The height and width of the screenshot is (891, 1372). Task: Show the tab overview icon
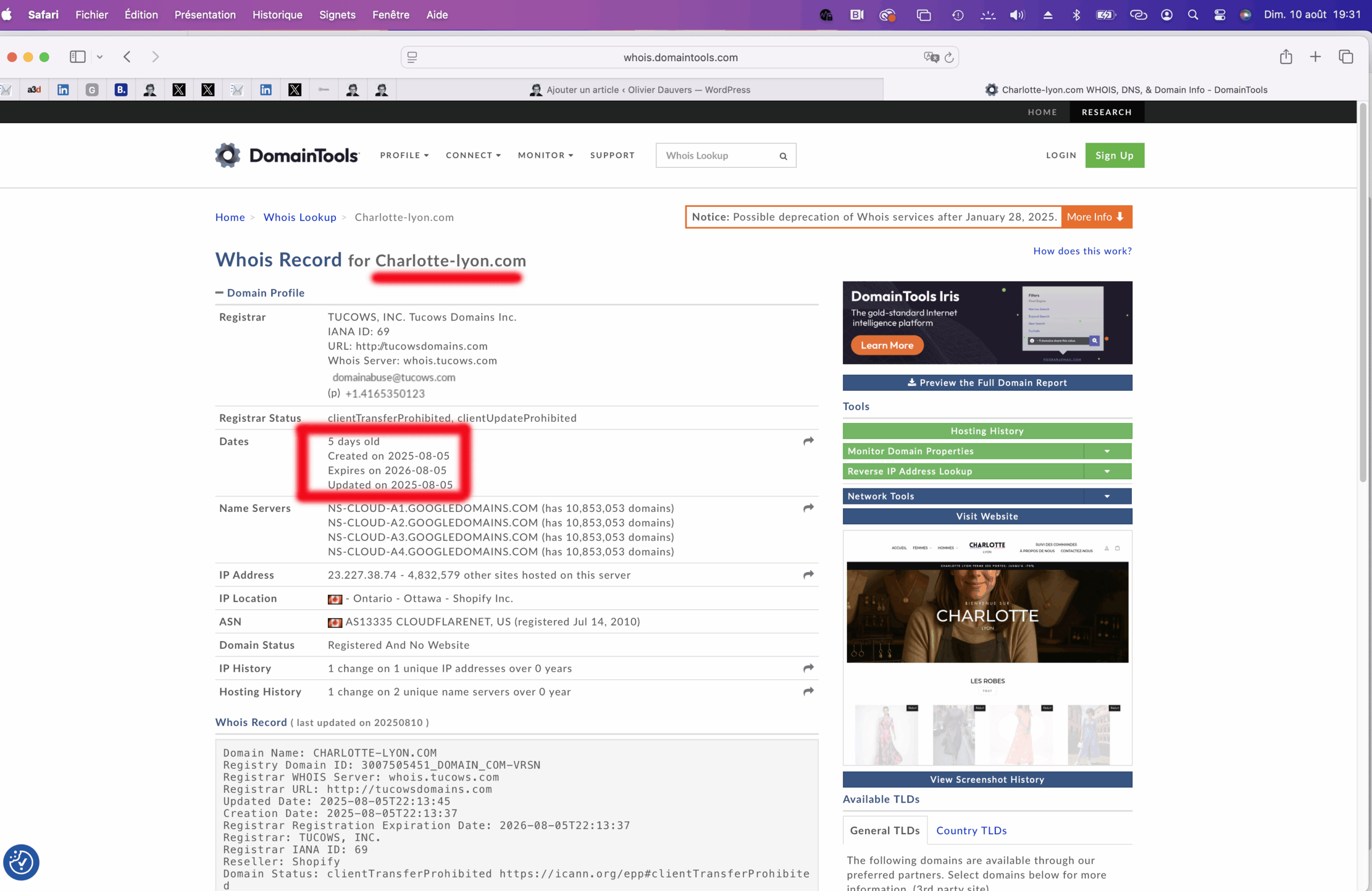tap(1346, 56)
